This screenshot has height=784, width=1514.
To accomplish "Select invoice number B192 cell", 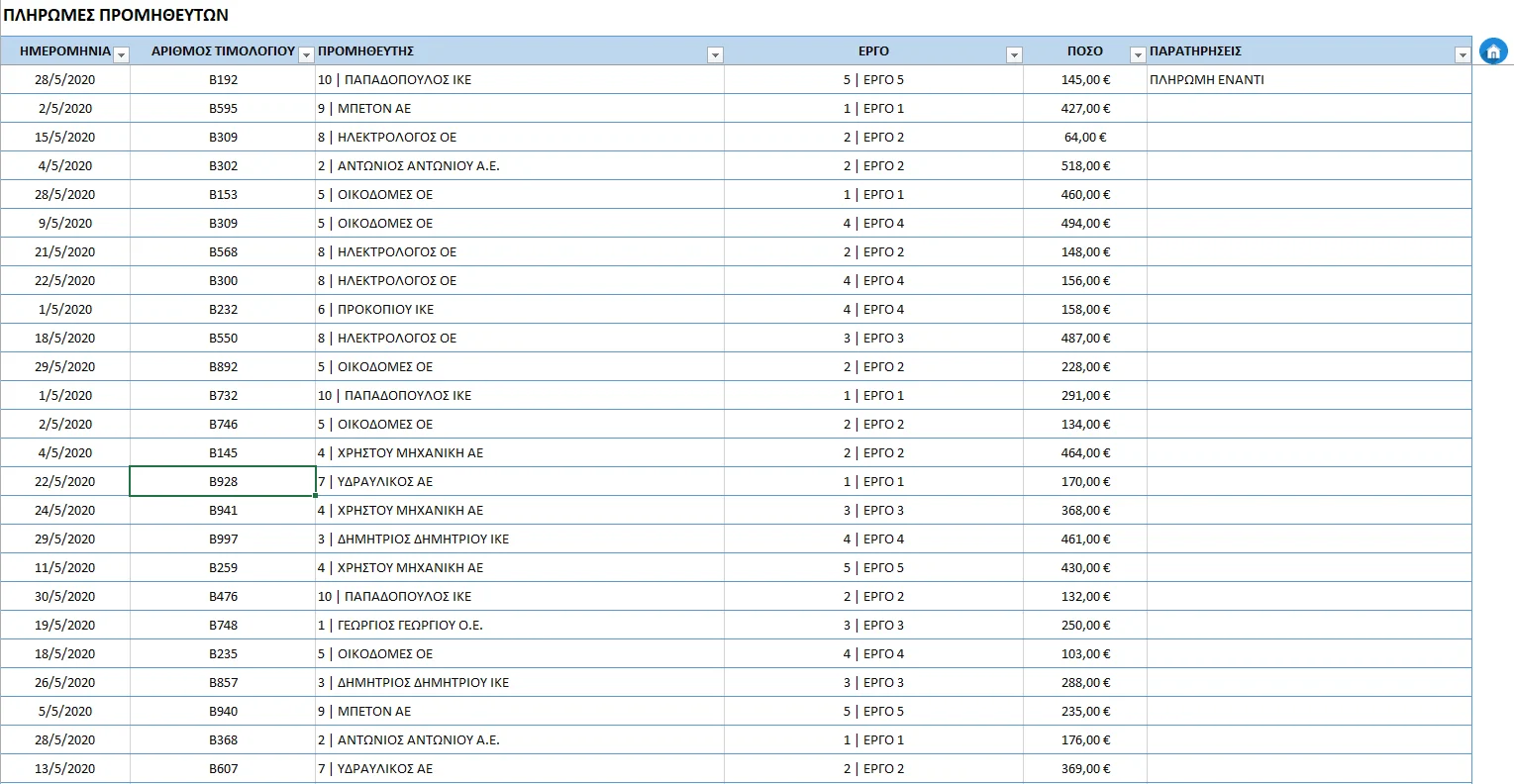I will [223, 79].
